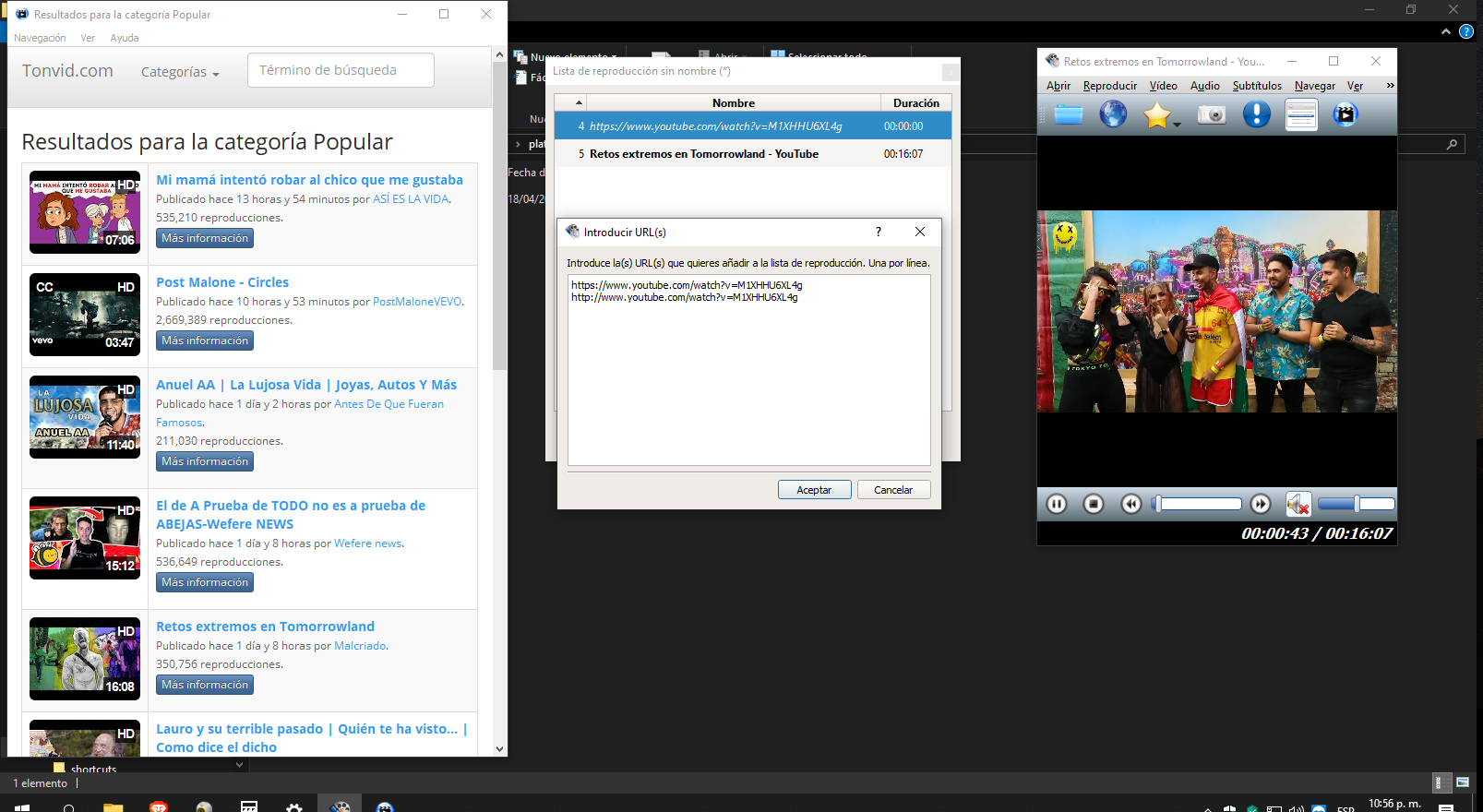Open the Post Malone - Circles video link
1483x812 pixels.
[x=222, y=282]
